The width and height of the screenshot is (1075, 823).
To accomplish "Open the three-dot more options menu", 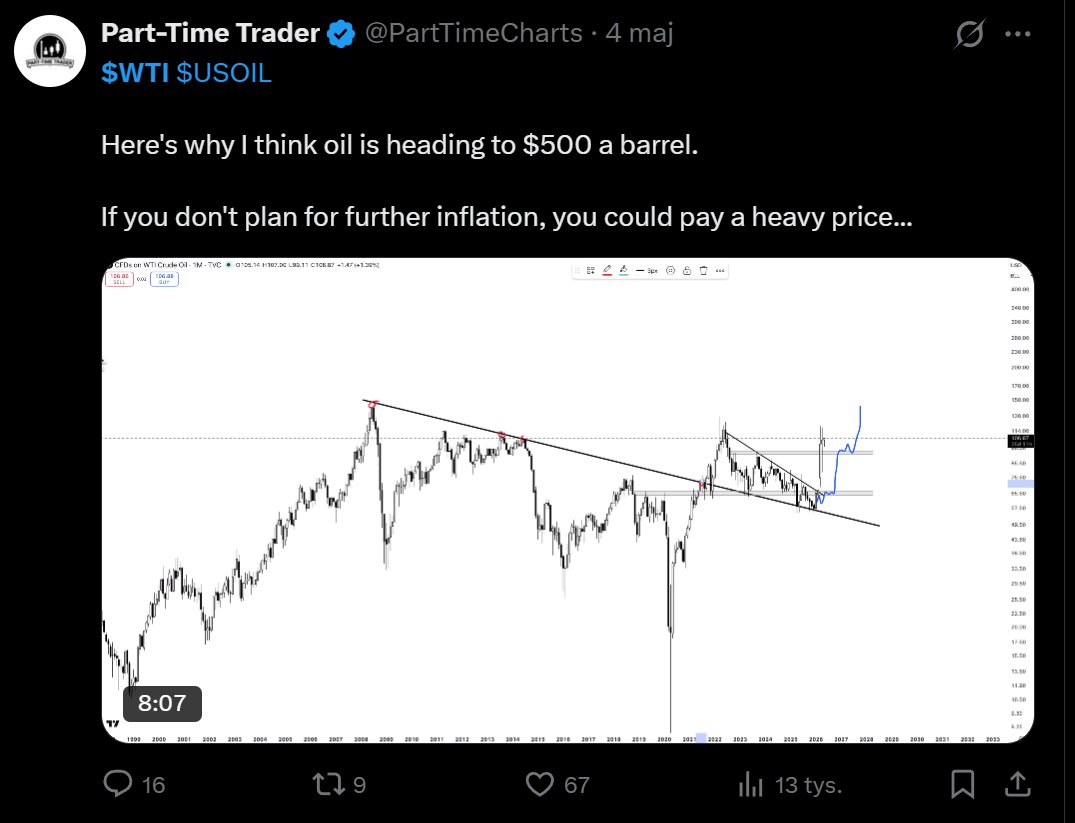I will (x=1018, y=33).
